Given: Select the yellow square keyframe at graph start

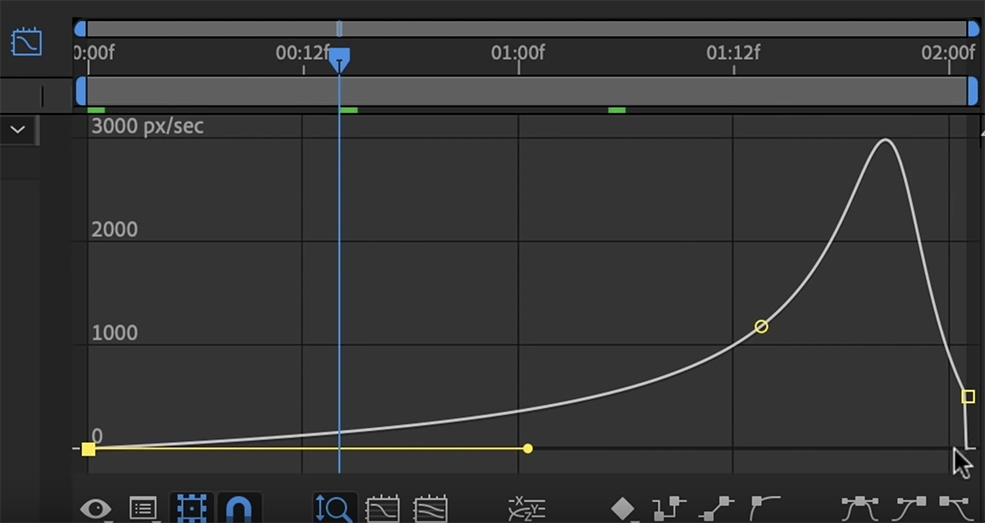Looking at the screenshot, I should coord(88,448).
